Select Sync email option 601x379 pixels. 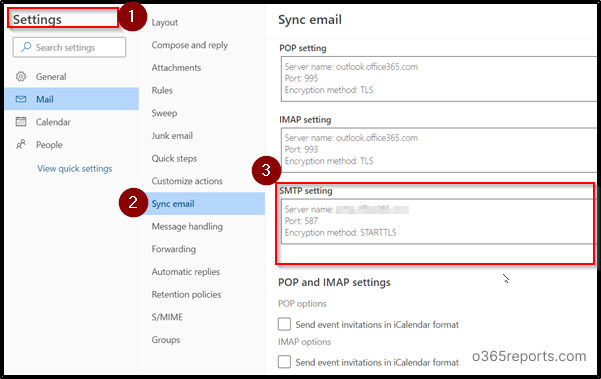[x=202, y=203]
